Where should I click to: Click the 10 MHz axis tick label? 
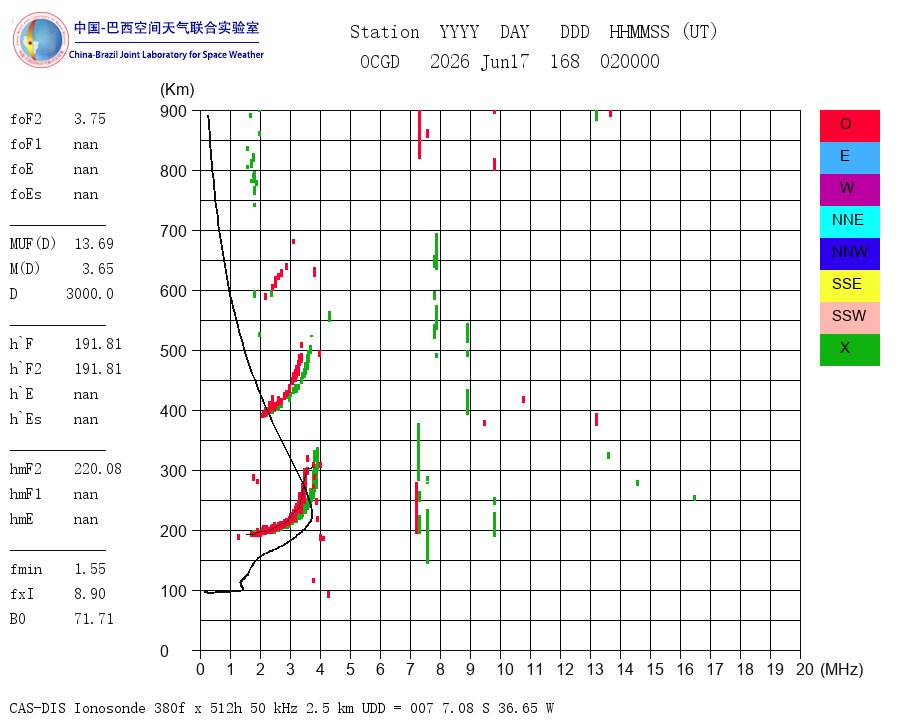click(x=505, y=669)
